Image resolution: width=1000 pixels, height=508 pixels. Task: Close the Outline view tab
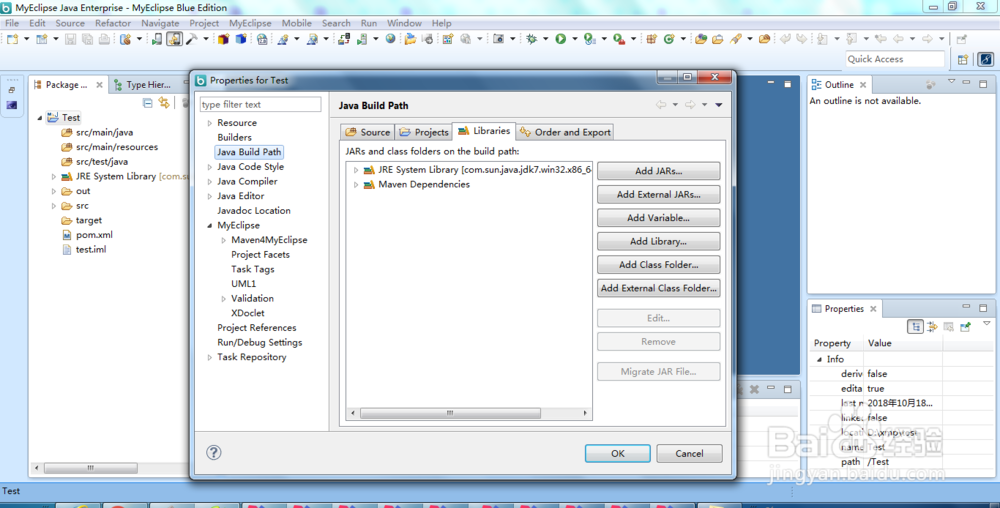[x=863, y=85]
